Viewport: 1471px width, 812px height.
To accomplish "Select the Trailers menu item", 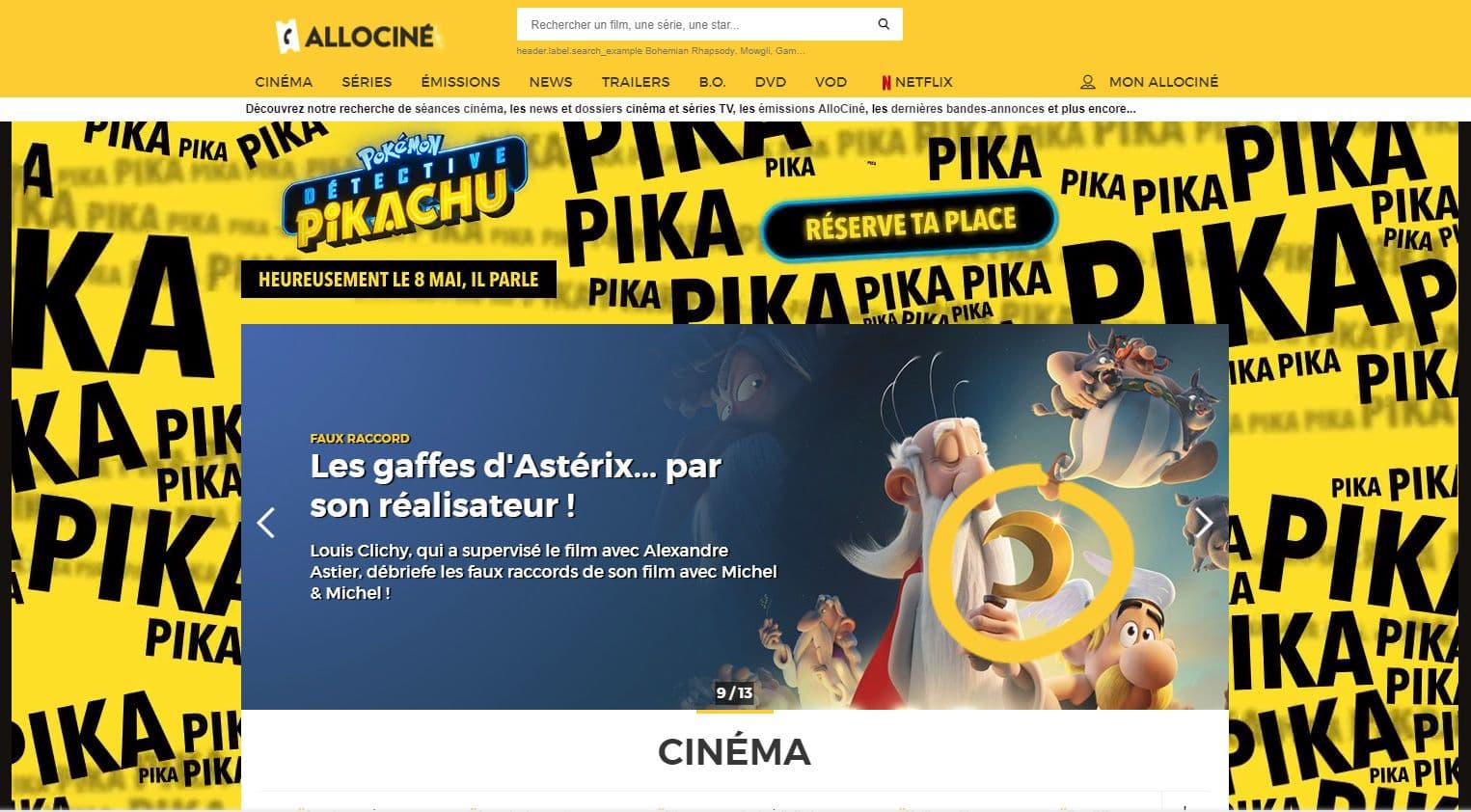I will tap(636, 82).
